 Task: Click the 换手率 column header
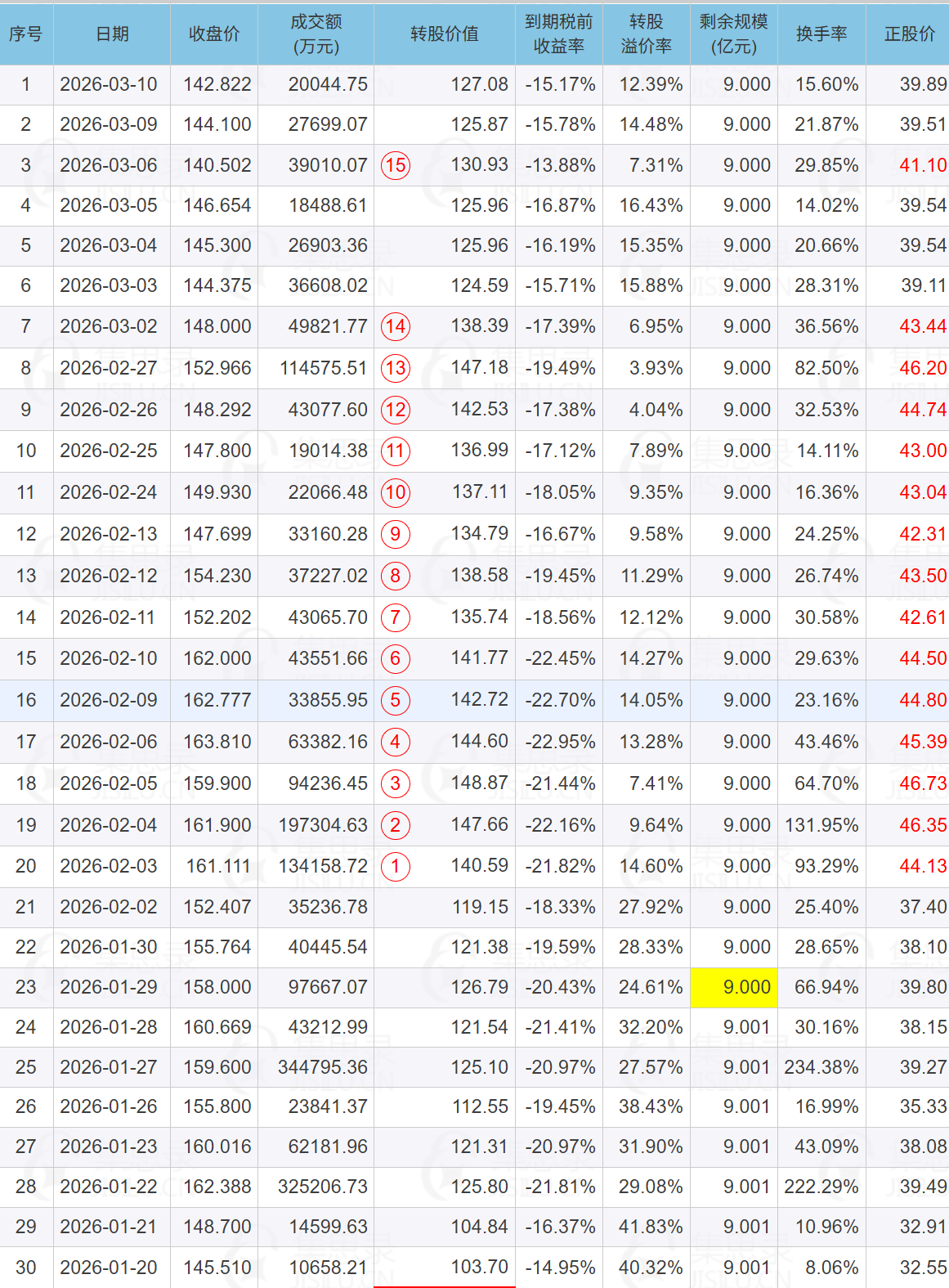coord(821,34)
